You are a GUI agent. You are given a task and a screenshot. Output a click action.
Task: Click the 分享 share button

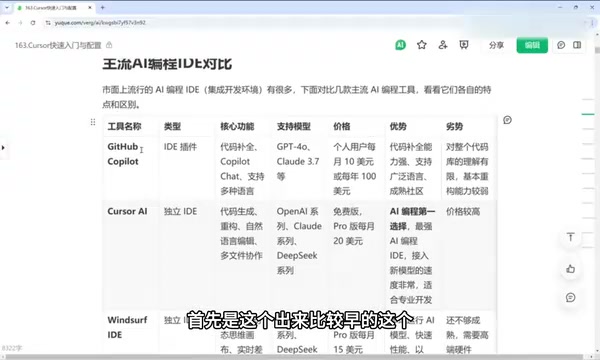click(x=496, y=45)
